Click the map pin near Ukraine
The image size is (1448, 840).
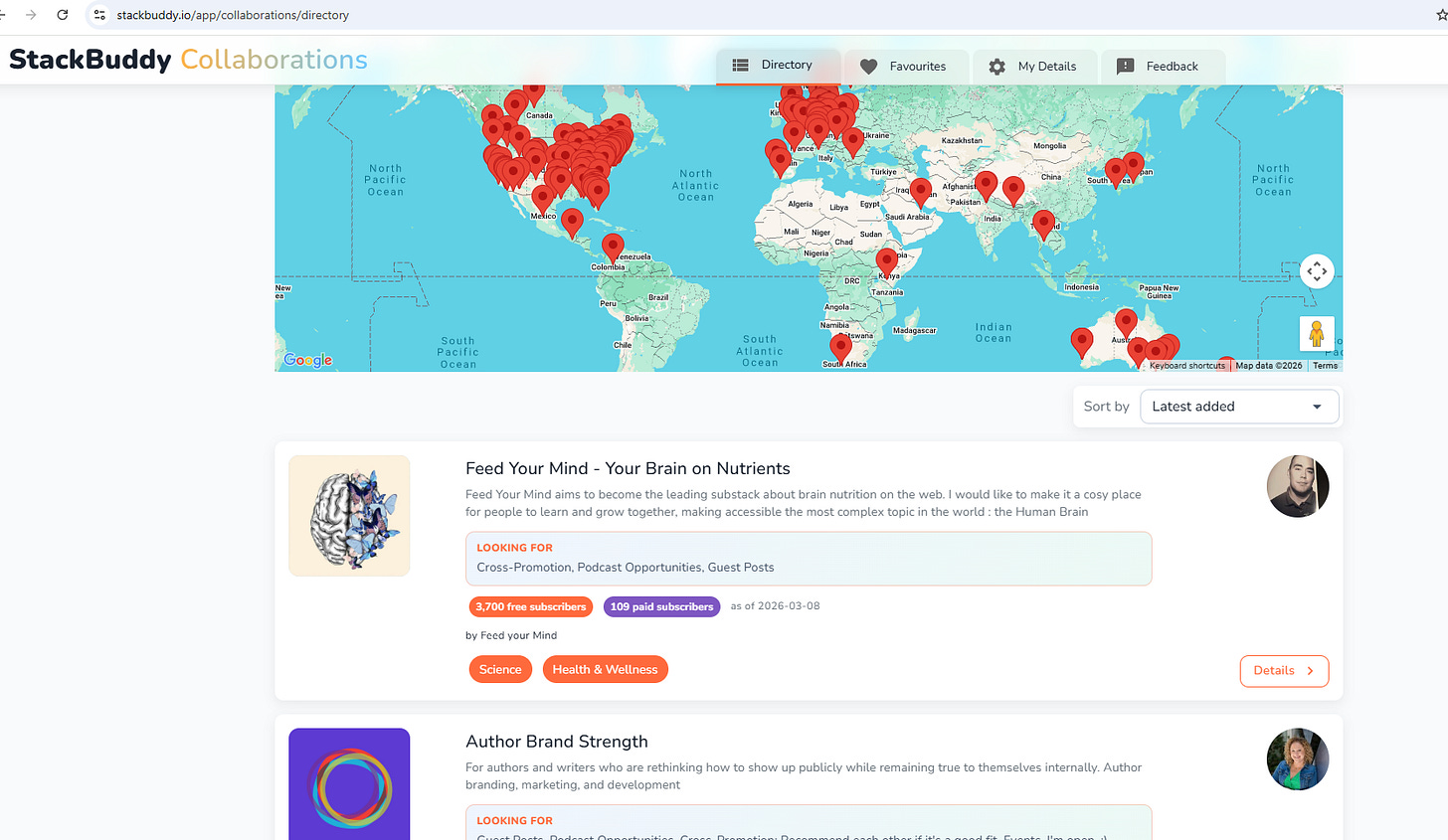click(x=852, y=142)
